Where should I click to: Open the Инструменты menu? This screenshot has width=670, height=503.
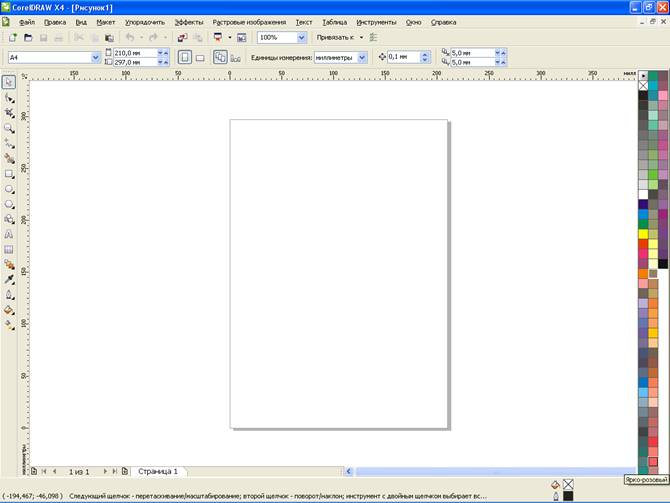(x=376, y=22)
